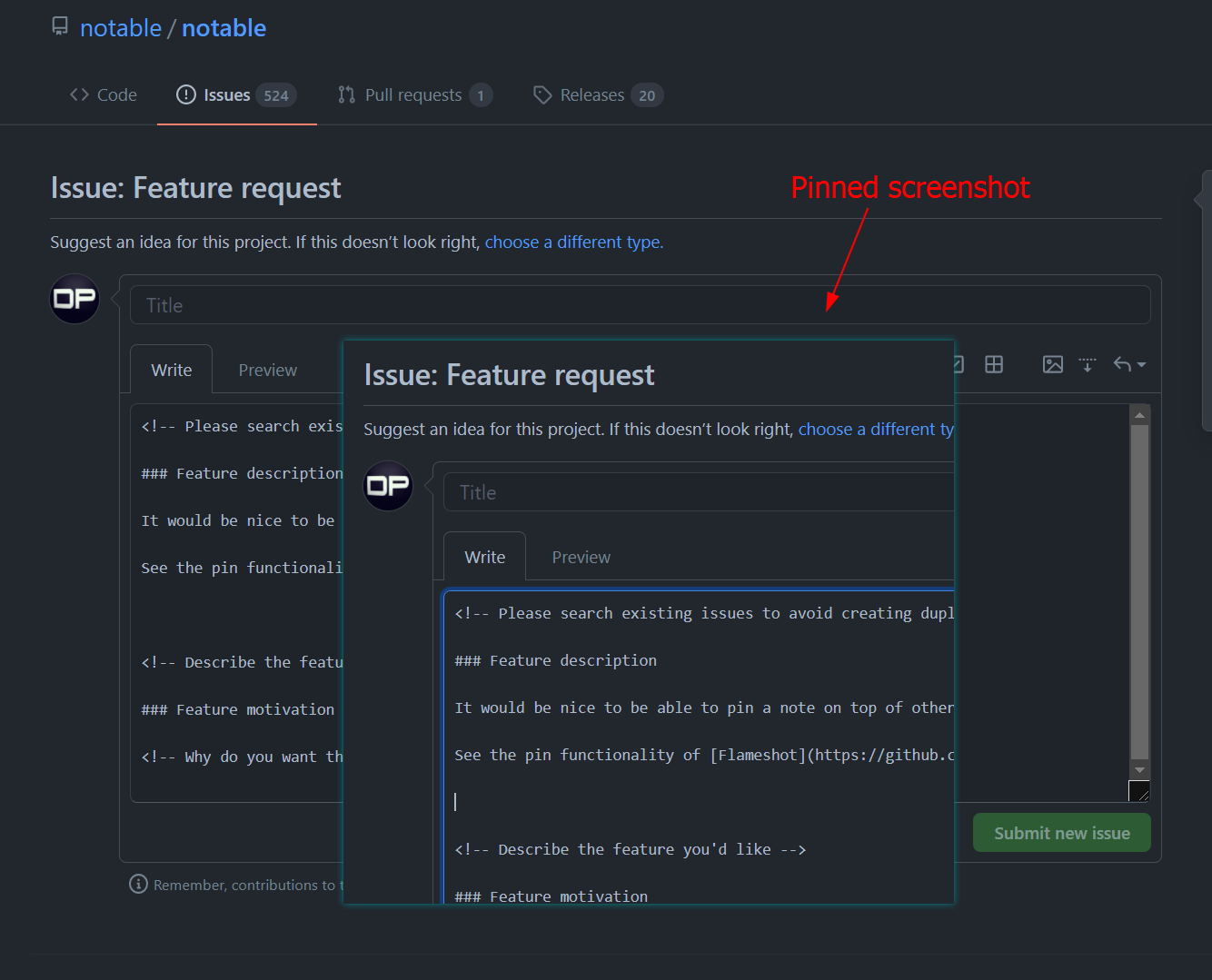
Task: Click the pinned screenshot floating image
Action: [649, 622]
